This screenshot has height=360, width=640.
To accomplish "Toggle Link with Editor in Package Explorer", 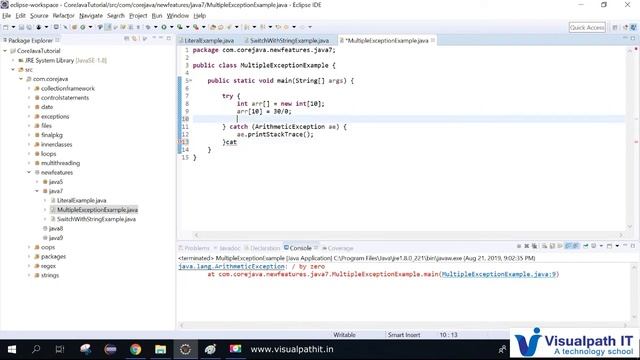I will tap(134, 38).
